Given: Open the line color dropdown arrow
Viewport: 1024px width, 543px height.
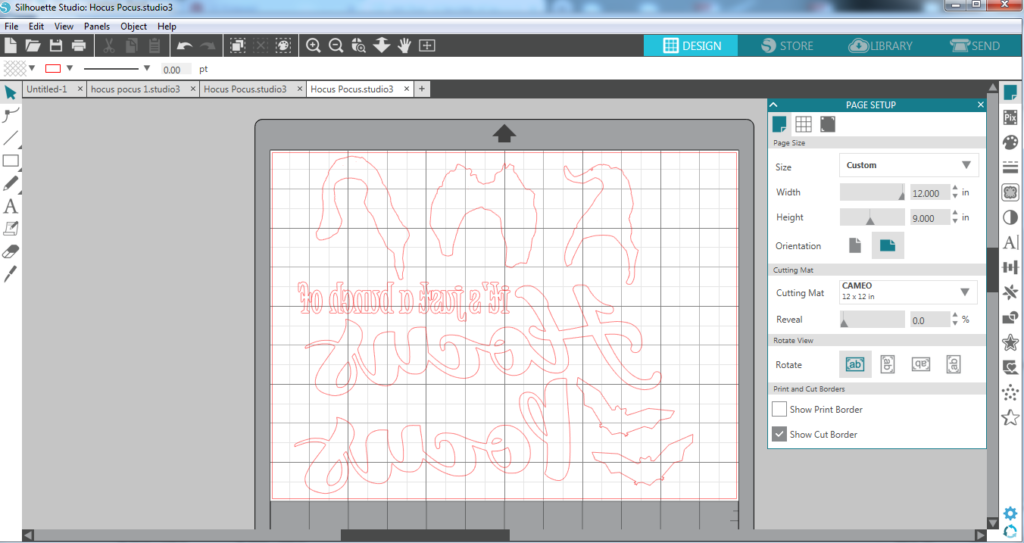Looking at the screenshot, I should click(71, 68).
